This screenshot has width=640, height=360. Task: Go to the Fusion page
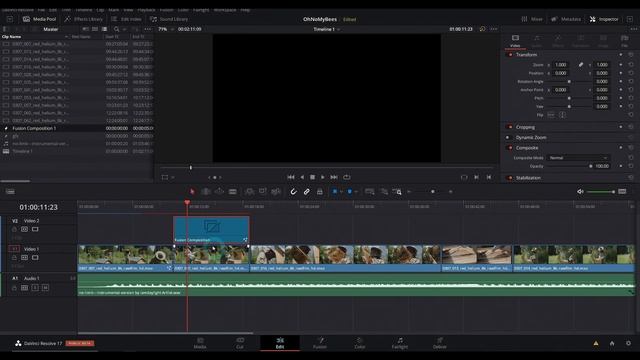pyautogui.click(x=320, y=343)
